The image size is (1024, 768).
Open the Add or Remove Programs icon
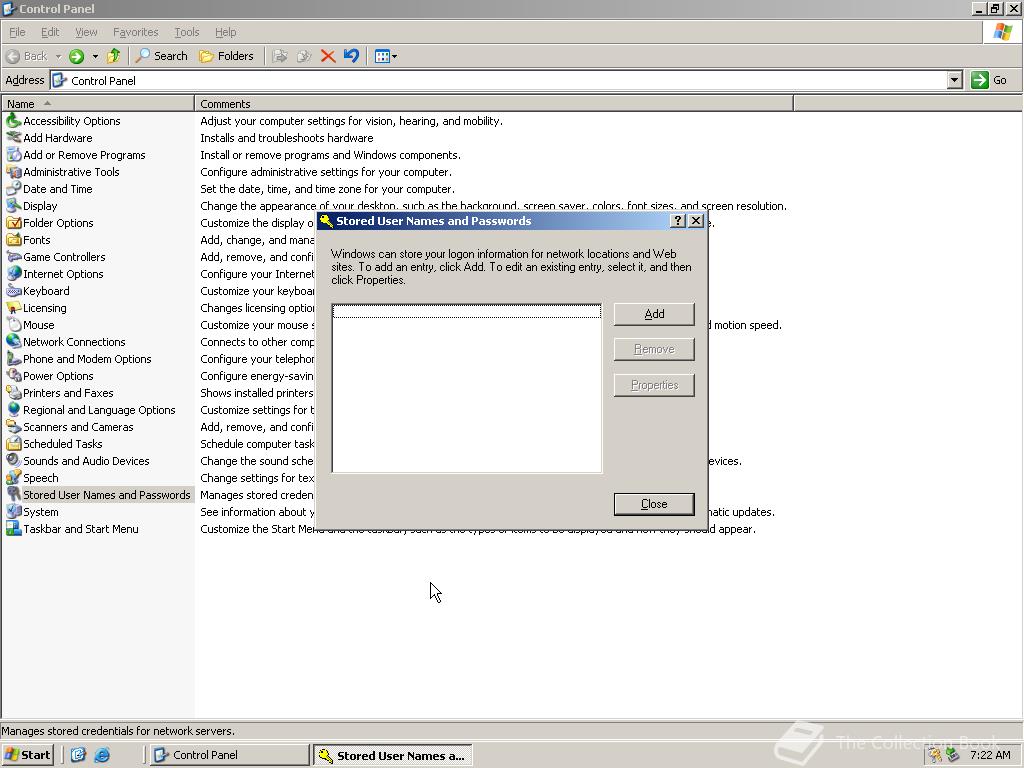14,155
